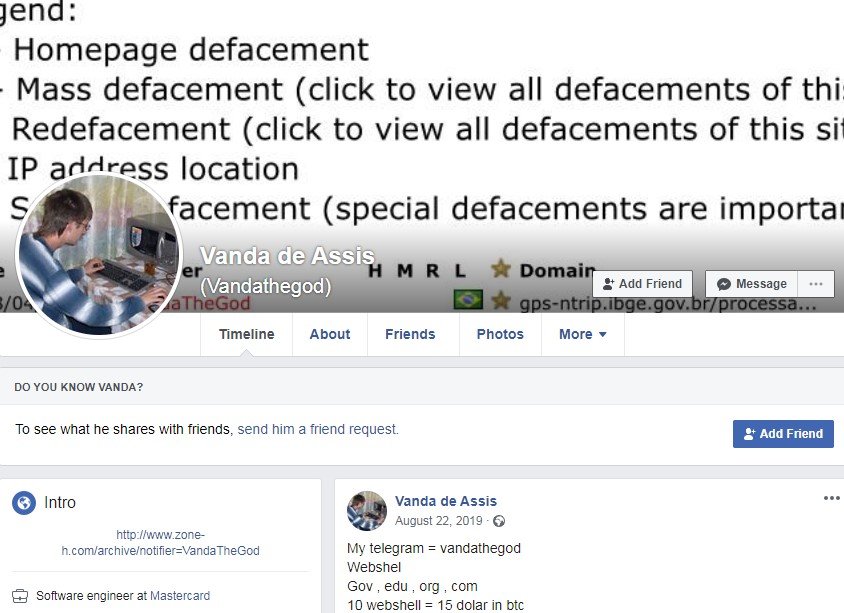This screenshot has height=613, width=844.
Task: Click the 'IP address location' legend text
Action: (153, 169)
